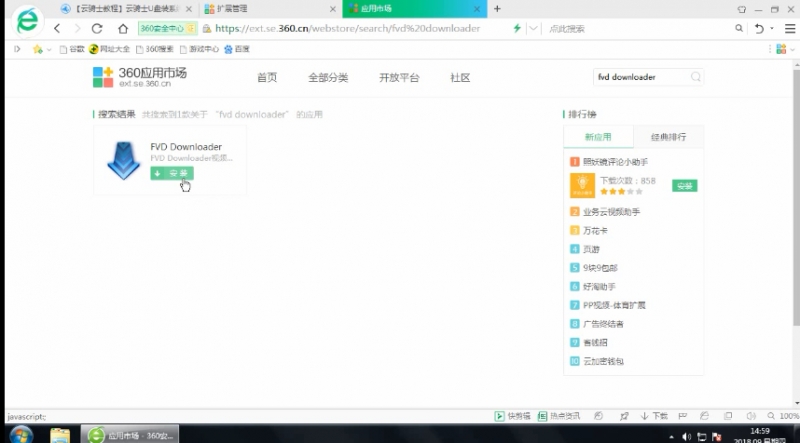Open ranked app PP视频-体育扩展

coord(614,305)
